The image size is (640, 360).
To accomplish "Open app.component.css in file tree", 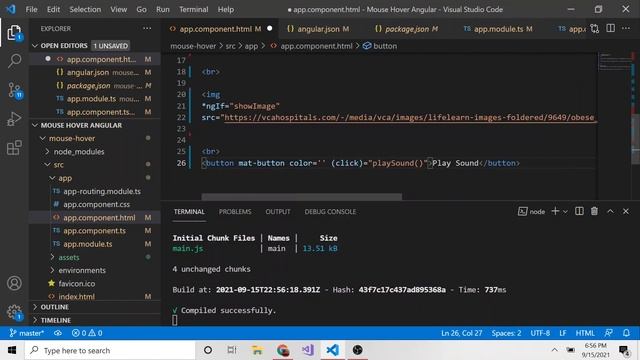I will tap(96, 204).
